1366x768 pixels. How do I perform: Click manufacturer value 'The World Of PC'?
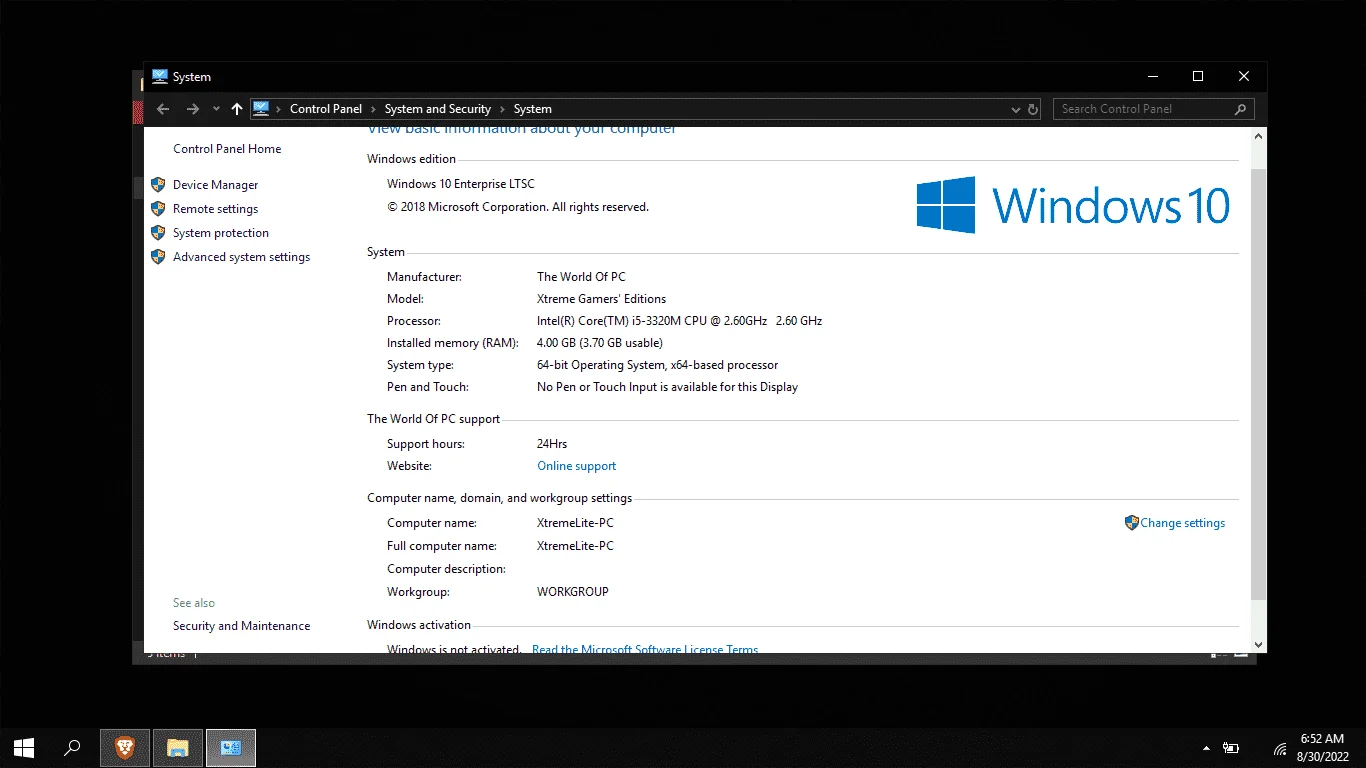[x=581, y=277]
